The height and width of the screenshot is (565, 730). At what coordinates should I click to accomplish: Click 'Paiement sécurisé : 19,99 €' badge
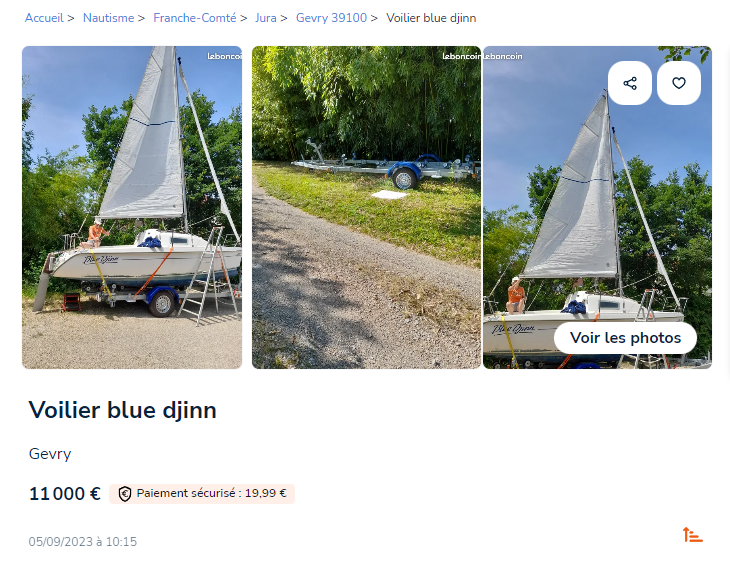click(202, 494)
